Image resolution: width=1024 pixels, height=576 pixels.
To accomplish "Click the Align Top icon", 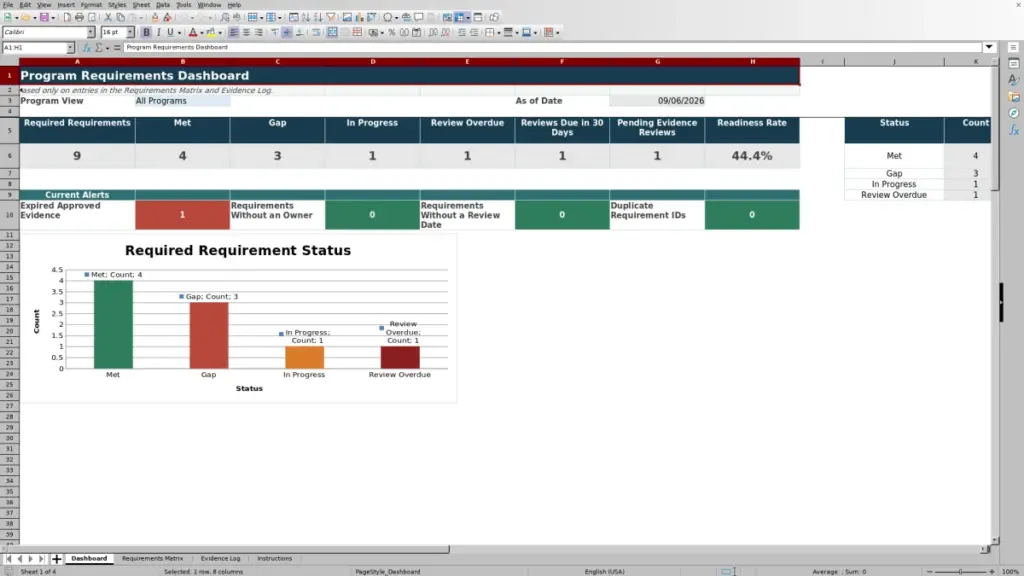I will (274, 32).
